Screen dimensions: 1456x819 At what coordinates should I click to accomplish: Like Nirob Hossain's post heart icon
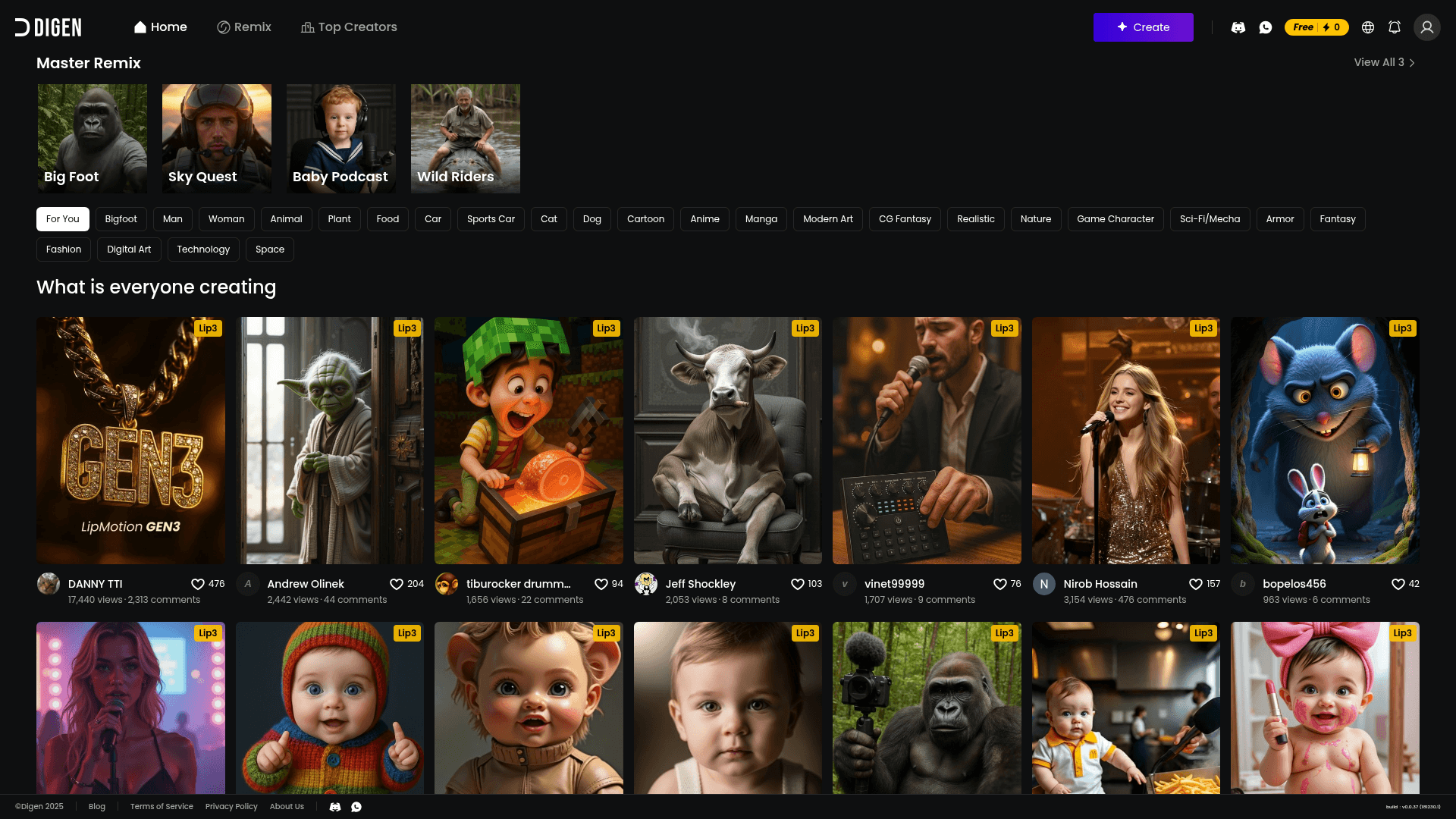click(1196, 584)
